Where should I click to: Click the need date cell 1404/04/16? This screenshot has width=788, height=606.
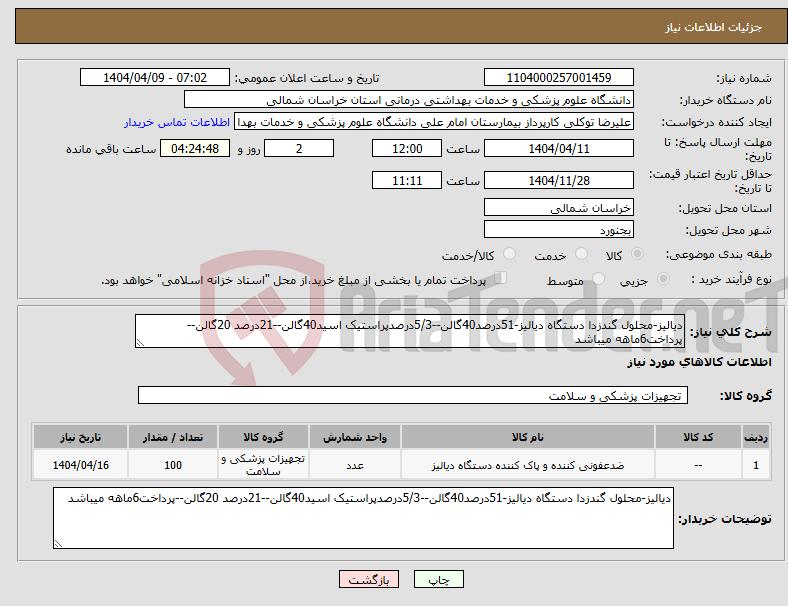(80, 465)
